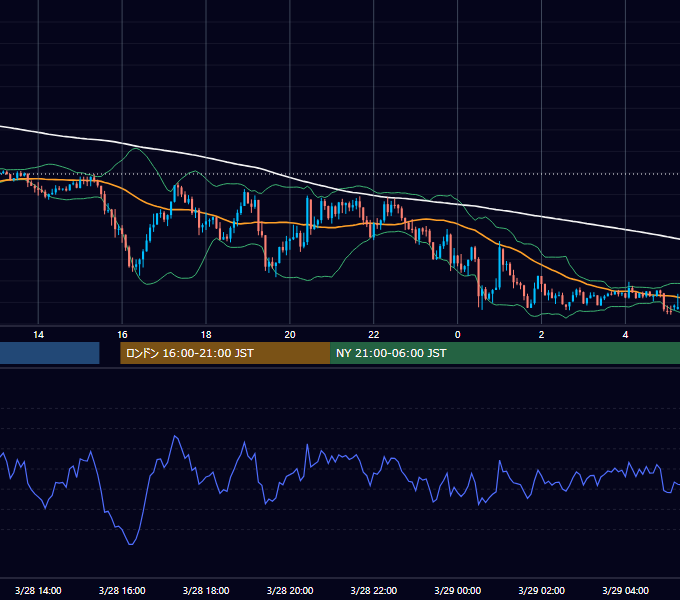Click the 3/29 02:00 time label

(541, 590)
